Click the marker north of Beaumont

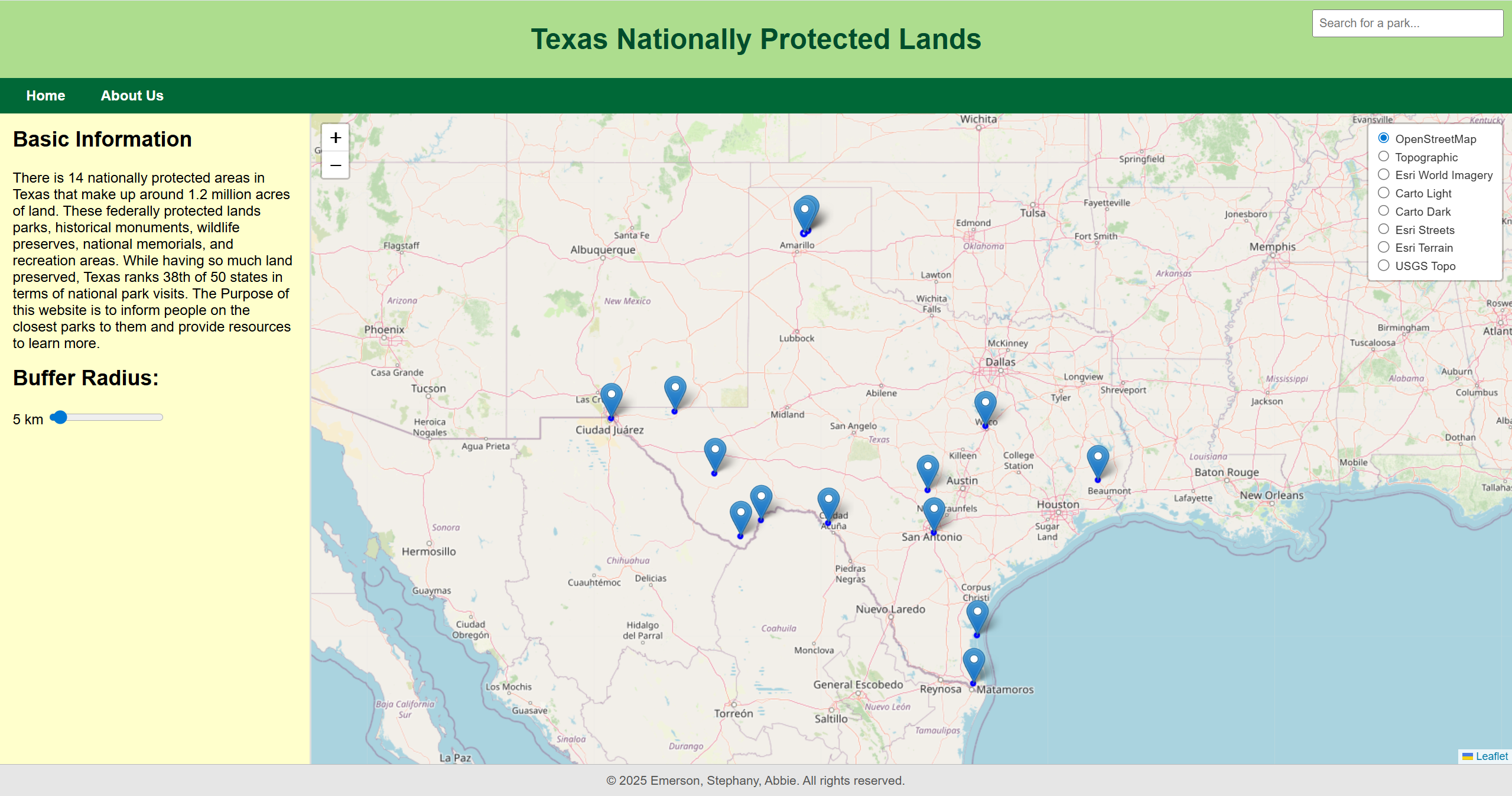pos(1098,461)
